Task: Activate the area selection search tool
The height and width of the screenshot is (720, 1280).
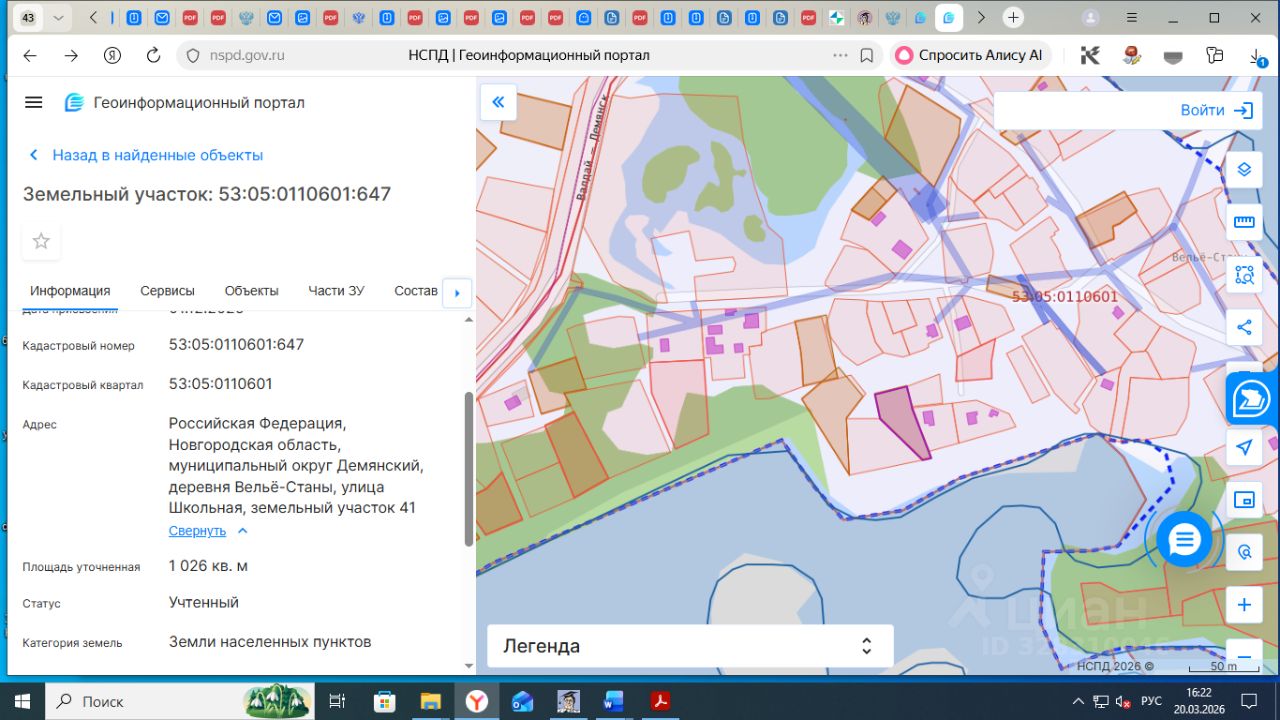Action: (x=1244, y=275)
